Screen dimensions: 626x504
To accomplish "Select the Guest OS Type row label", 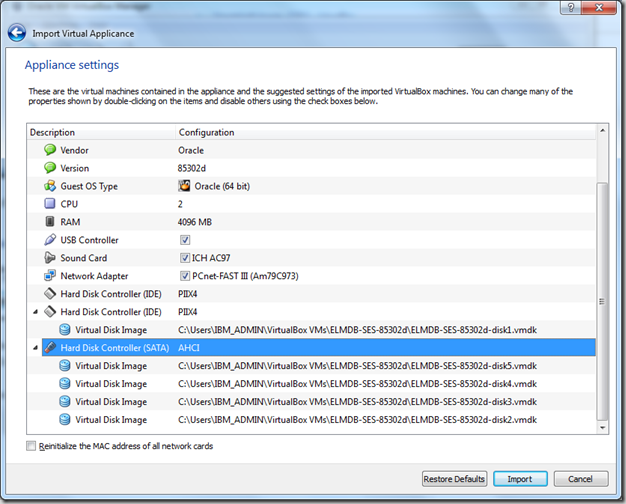I will [x=89, y=186].
